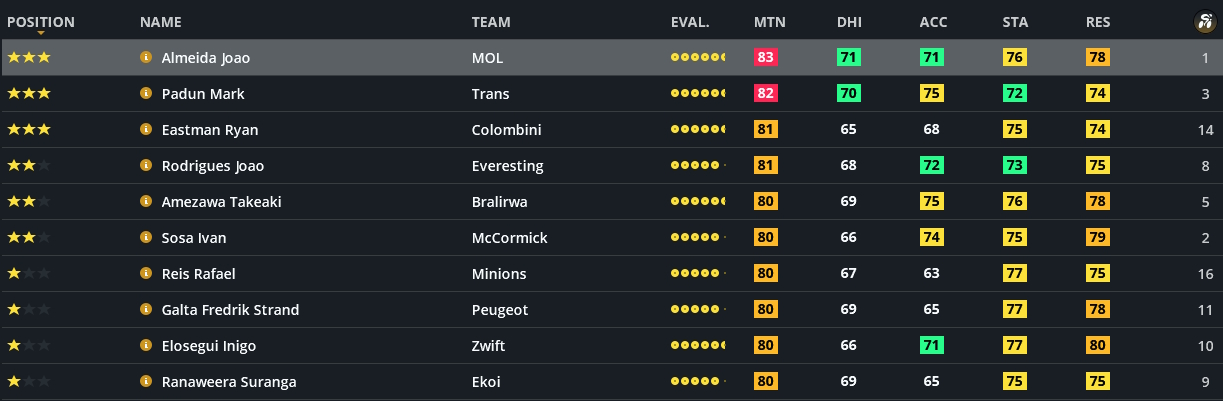1223x401 pixels.
Task: Show info via icon beside Sosa Ivan
Action: [x=146, y=238]
